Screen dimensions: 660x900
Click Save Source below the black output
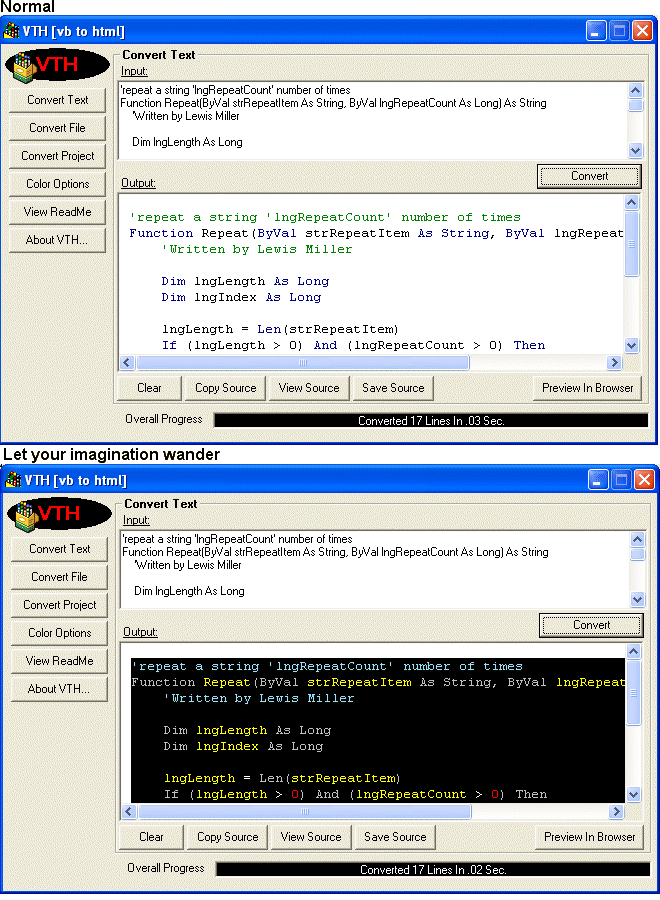tap(395, 837)
